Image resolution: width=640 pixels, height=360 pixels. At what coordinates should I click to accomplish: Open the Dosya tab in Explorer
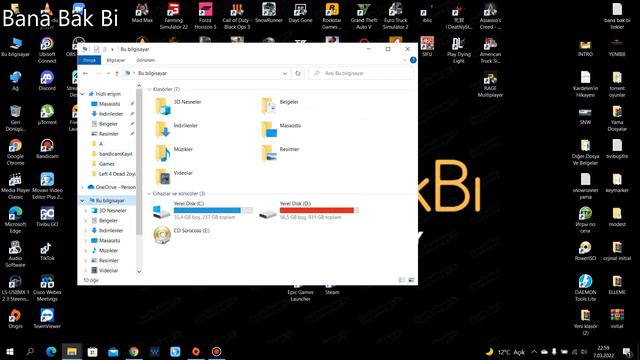click(89, 60)
